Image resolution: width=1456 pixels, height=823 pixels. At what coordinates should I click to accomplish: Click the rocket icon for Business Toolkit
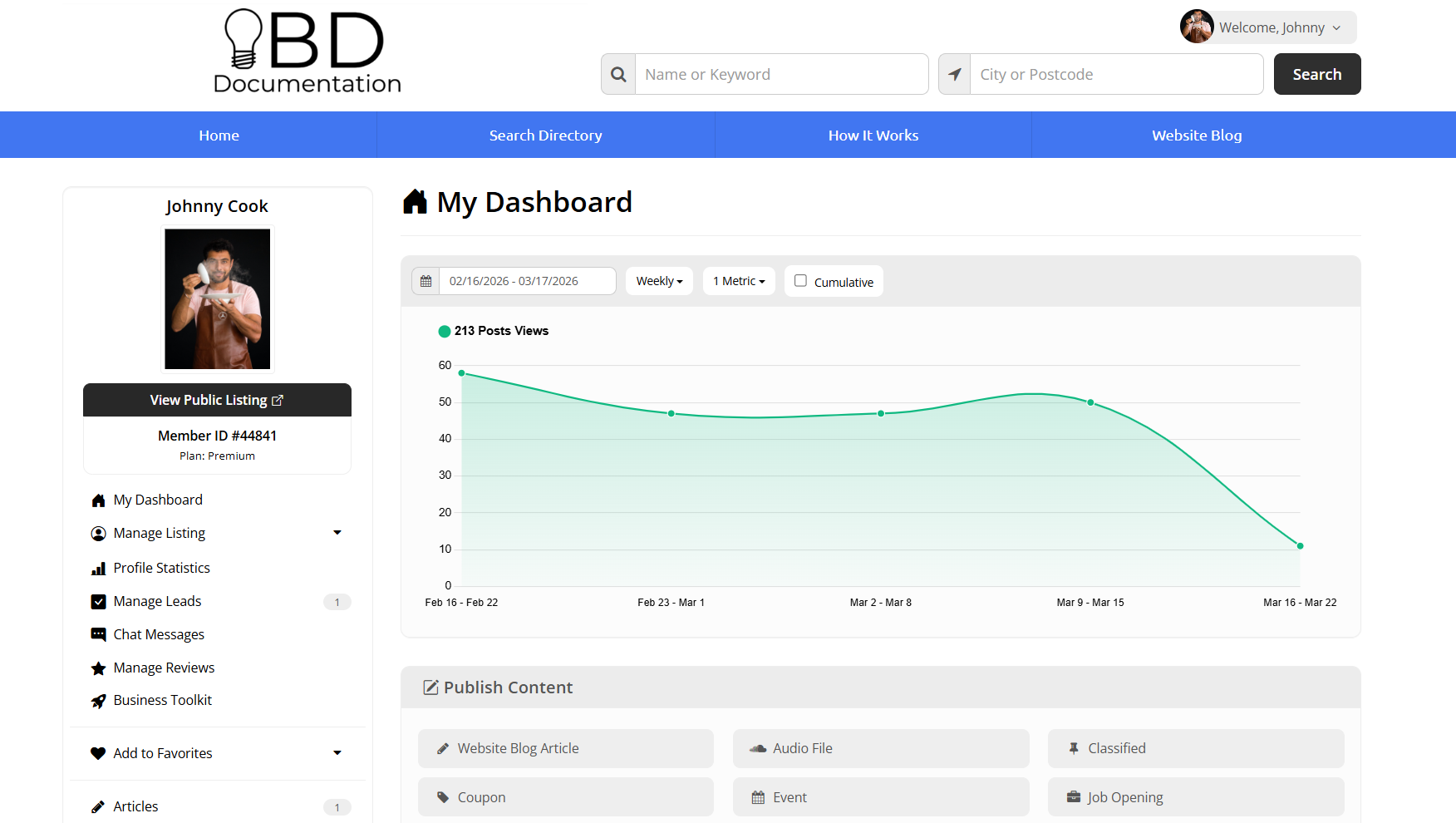[98, 701]
